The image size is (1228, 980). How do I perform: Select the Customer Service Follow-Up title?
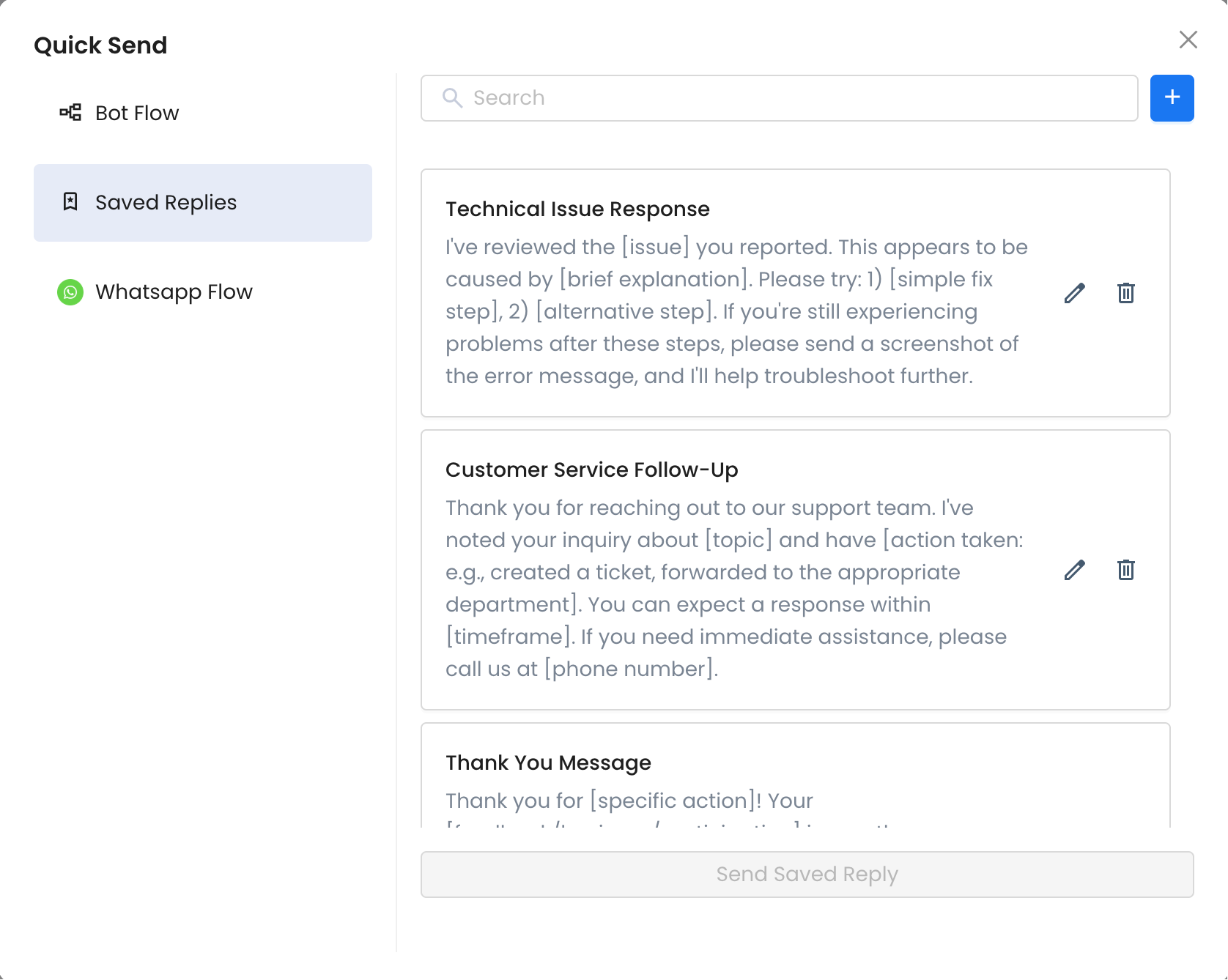(x=591, y=470)
